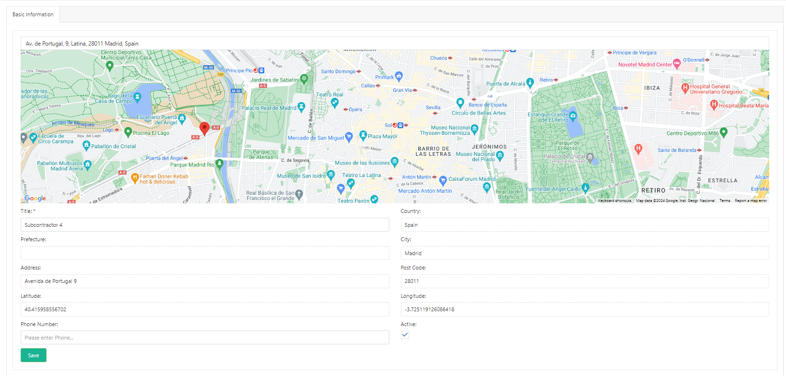Switch to the Basic Information tab
Image resolution: width=786 pixels, height=376 pixels.
tap(33, 15)
